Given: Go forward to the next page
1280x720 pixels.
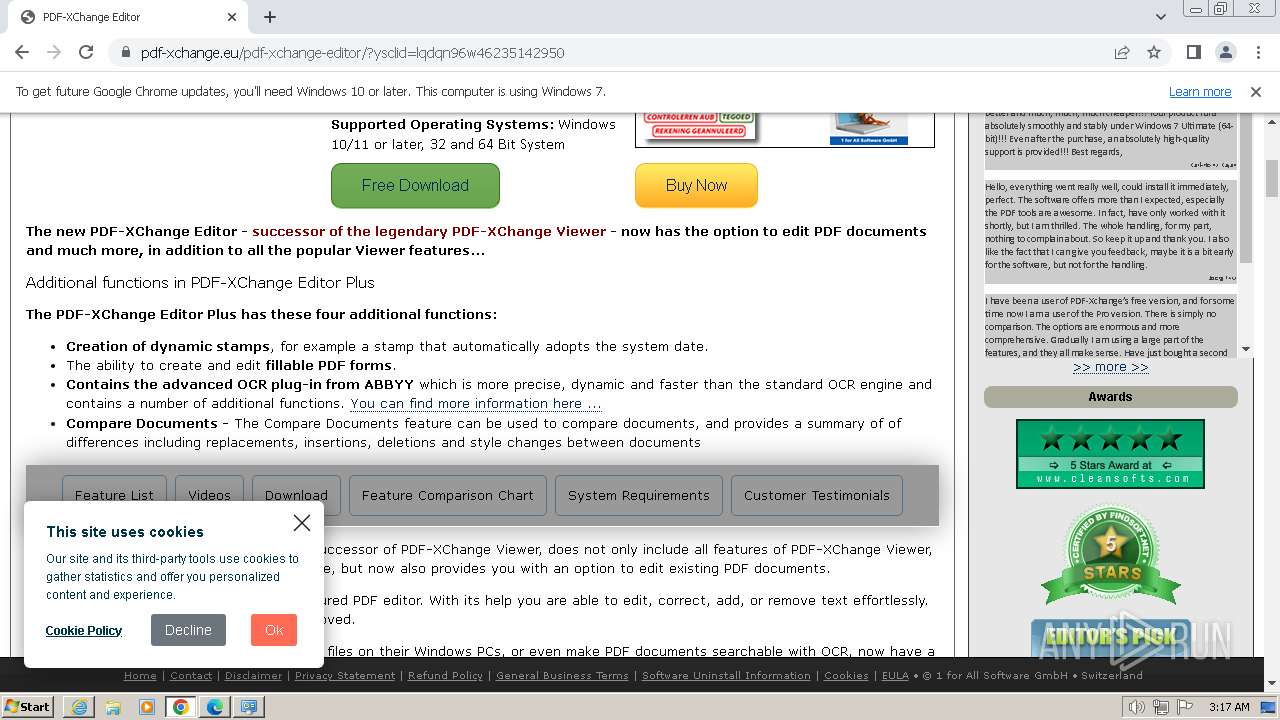Looking at the screenshot, I should [x=53, y=53].
